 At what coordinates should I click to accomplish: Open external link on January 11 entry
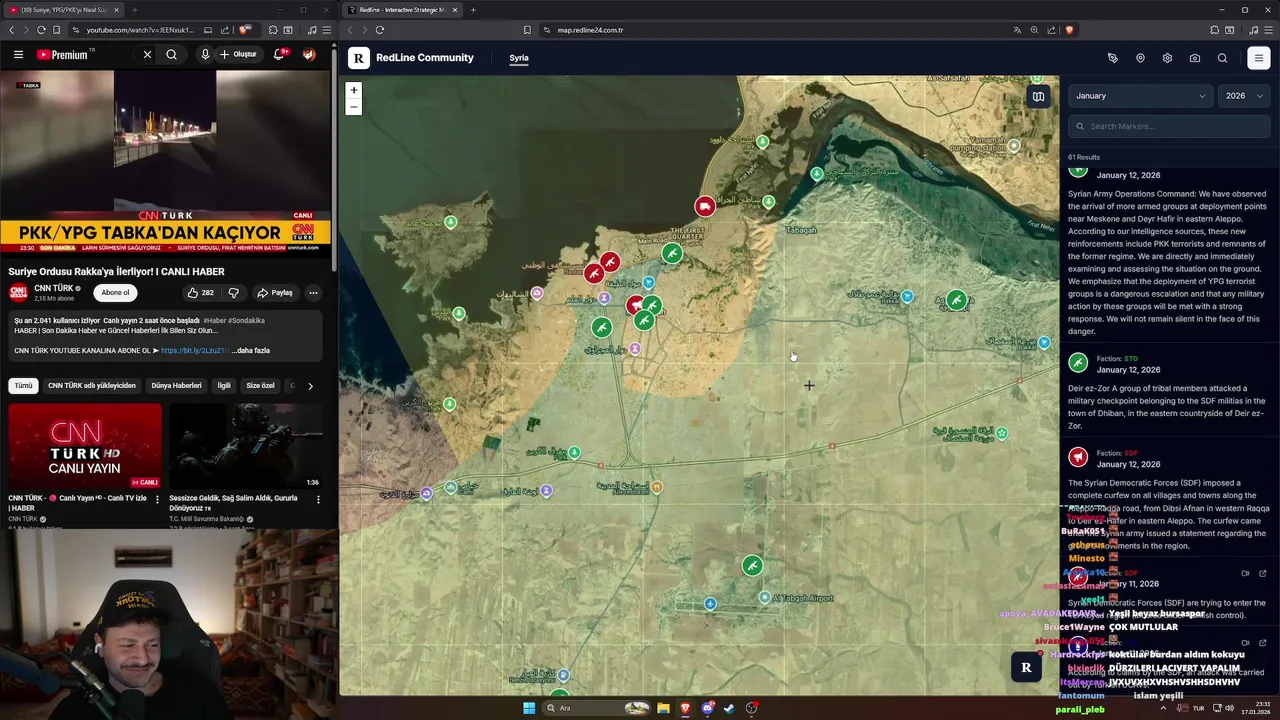tap(1263, 574)
